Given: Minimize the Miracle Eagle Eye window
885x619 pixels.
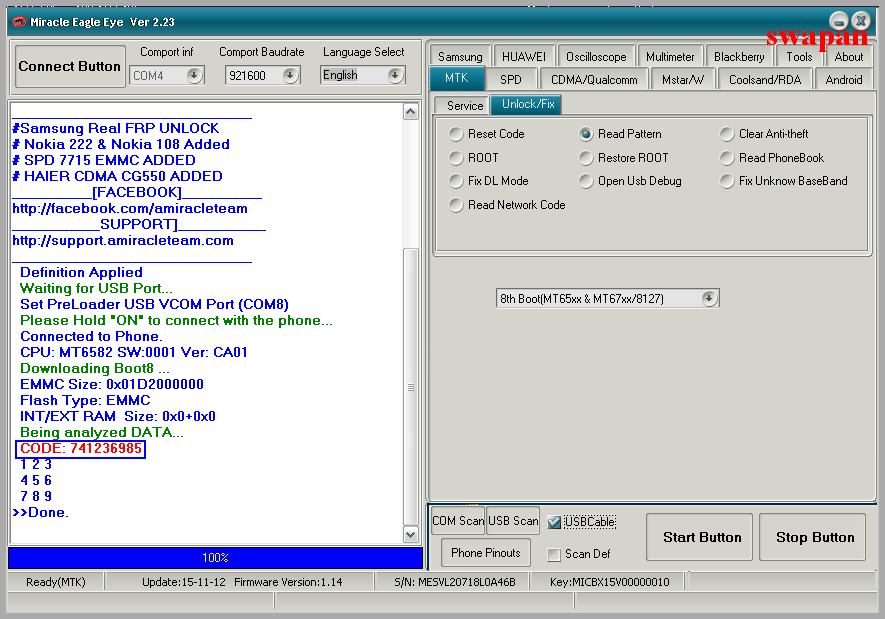Looking at the screenshot, I should click(839, 21).
